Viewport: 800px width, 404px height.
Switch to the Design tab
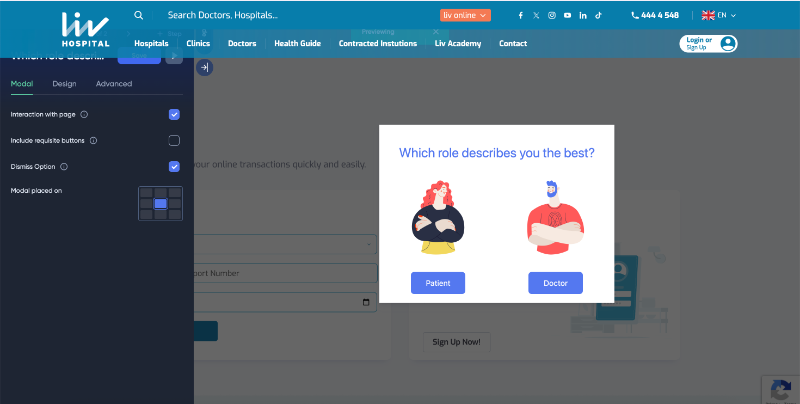(x=64, y=84)
